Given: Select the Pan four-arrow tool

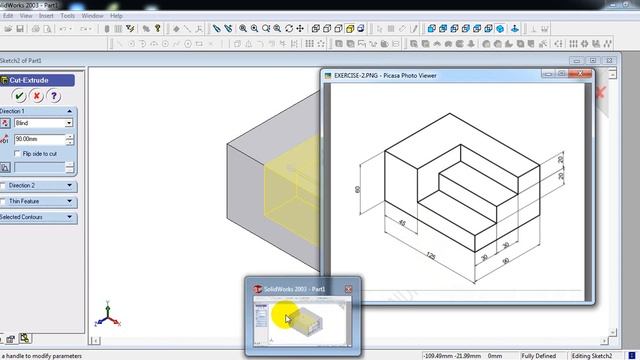Looking at the screenshot, I should tap(300, 28).
